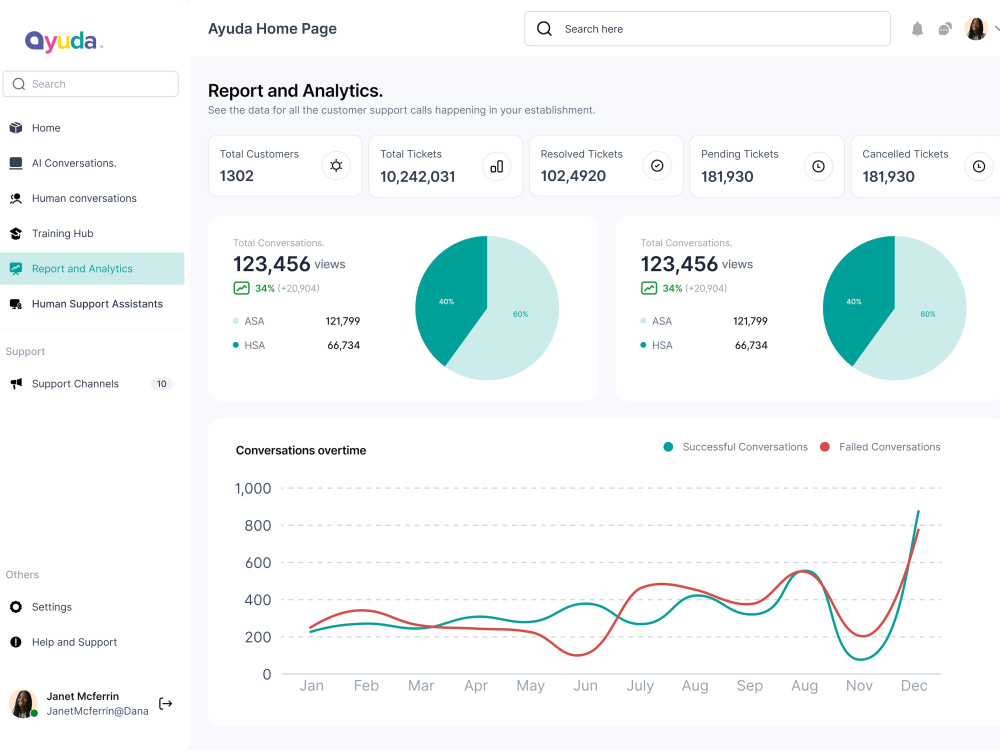This screenshot has height=750, width=1000.
Task: Open Settings in the sidebar
Action: [x=92, y=607]
